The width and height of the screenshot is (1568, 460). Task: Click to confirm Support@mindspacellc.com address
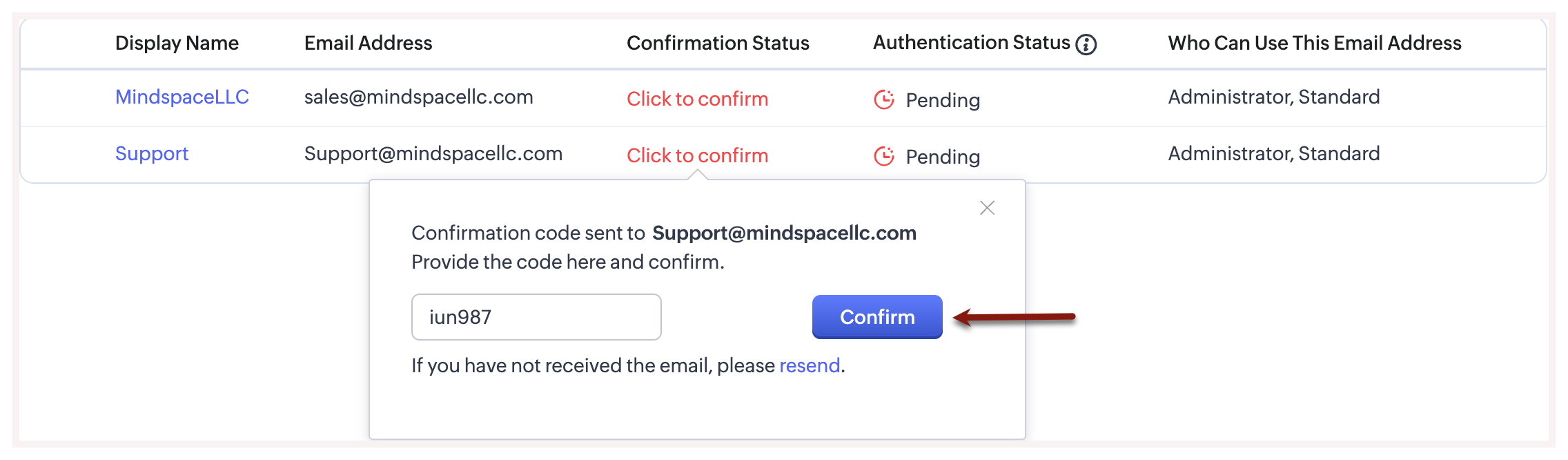pyautogui.click(x=697, y=155)
